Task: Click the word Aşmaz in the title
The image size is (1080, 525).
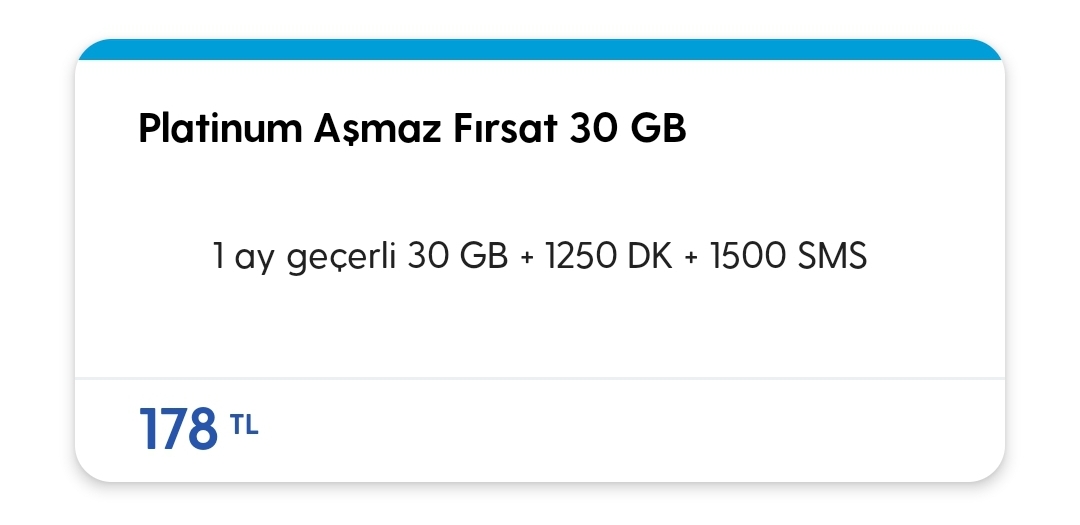Action: [x=377, y=130]
